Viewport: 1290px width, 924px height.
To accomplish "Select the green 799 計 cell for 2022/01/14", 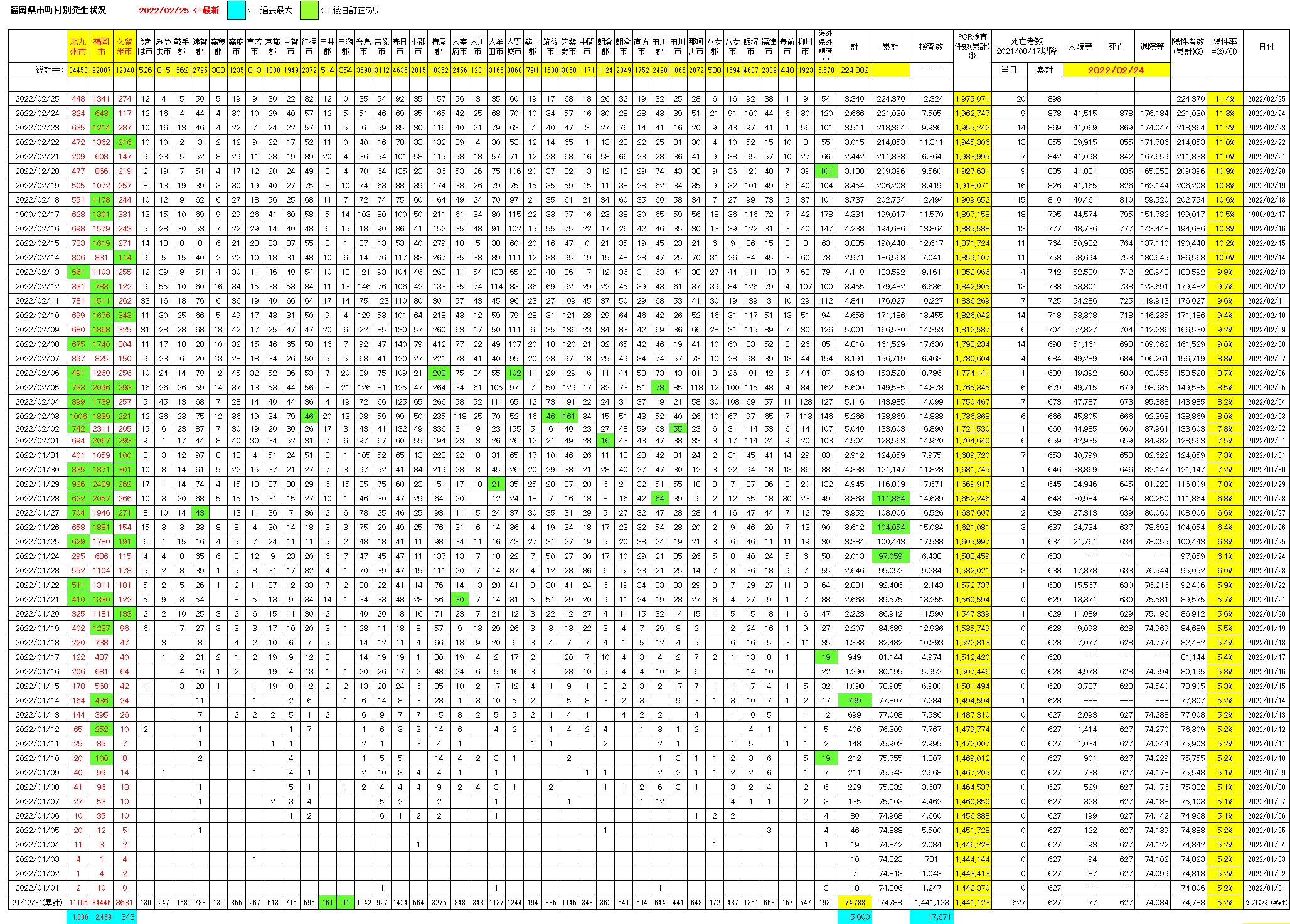I will (x=855, y=700).
